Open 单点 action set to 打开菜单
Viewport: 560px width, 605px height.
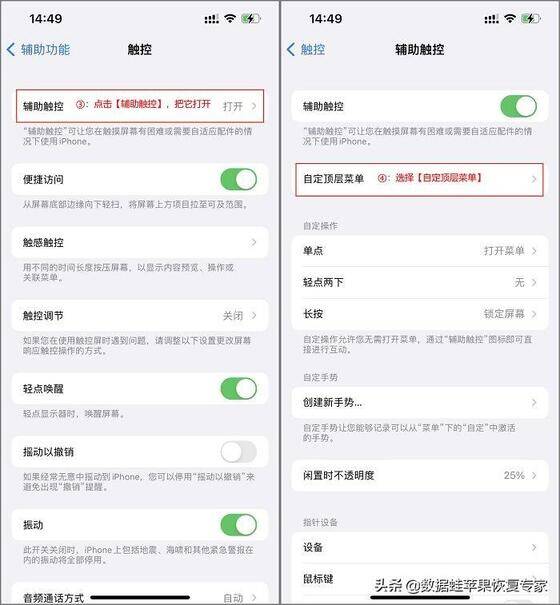(x=420, y=251)
